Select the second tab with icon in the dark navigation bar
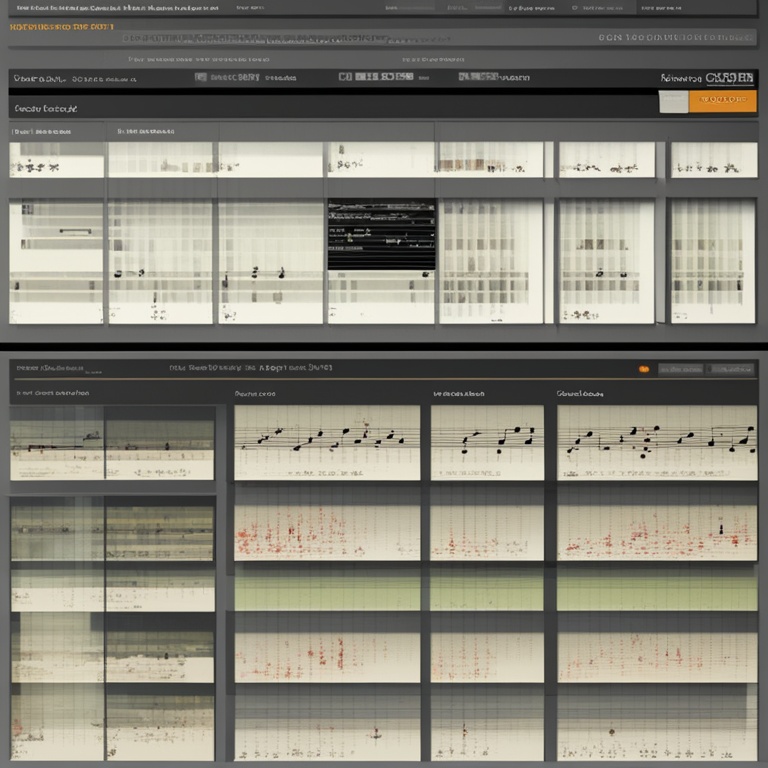 (x=228, y=77)
